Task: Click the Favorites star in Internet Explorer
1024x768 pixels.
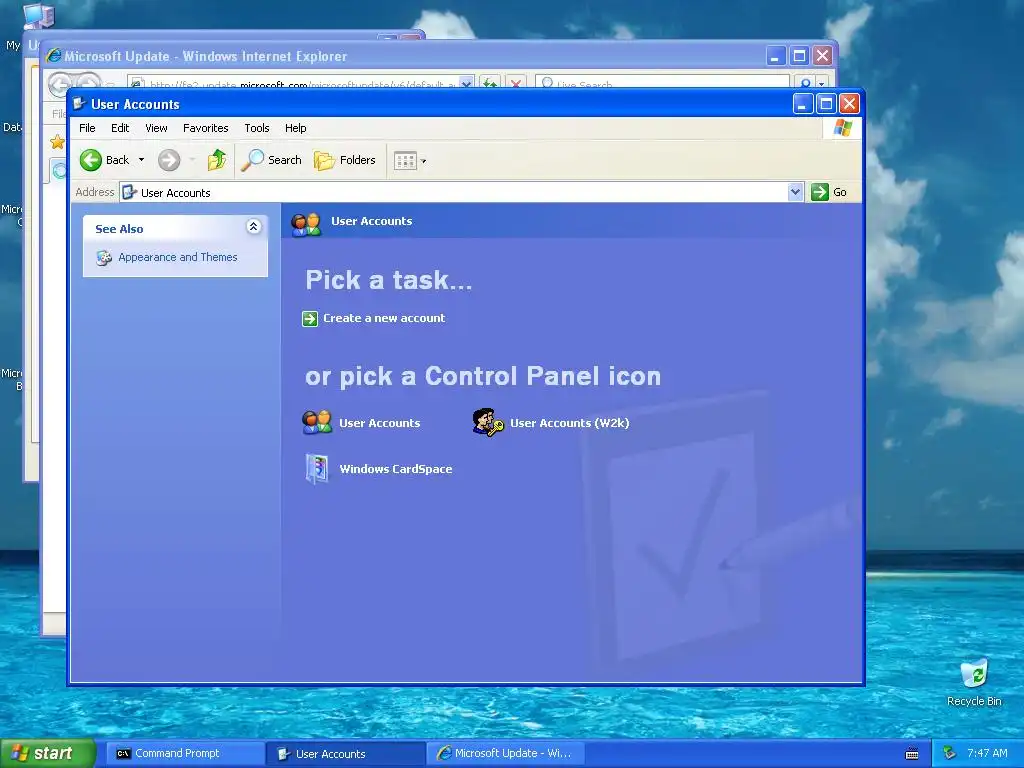Action: (x=57, y=141)
